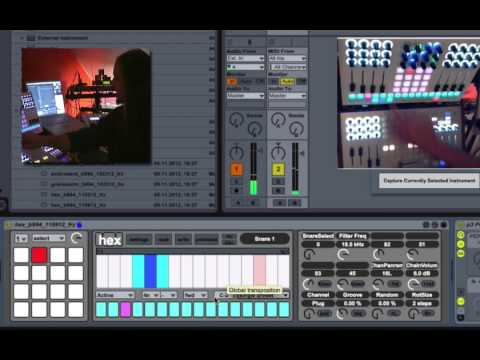Set monitor to Auto on track 2

pyautogui.click(x=287, y=81)
